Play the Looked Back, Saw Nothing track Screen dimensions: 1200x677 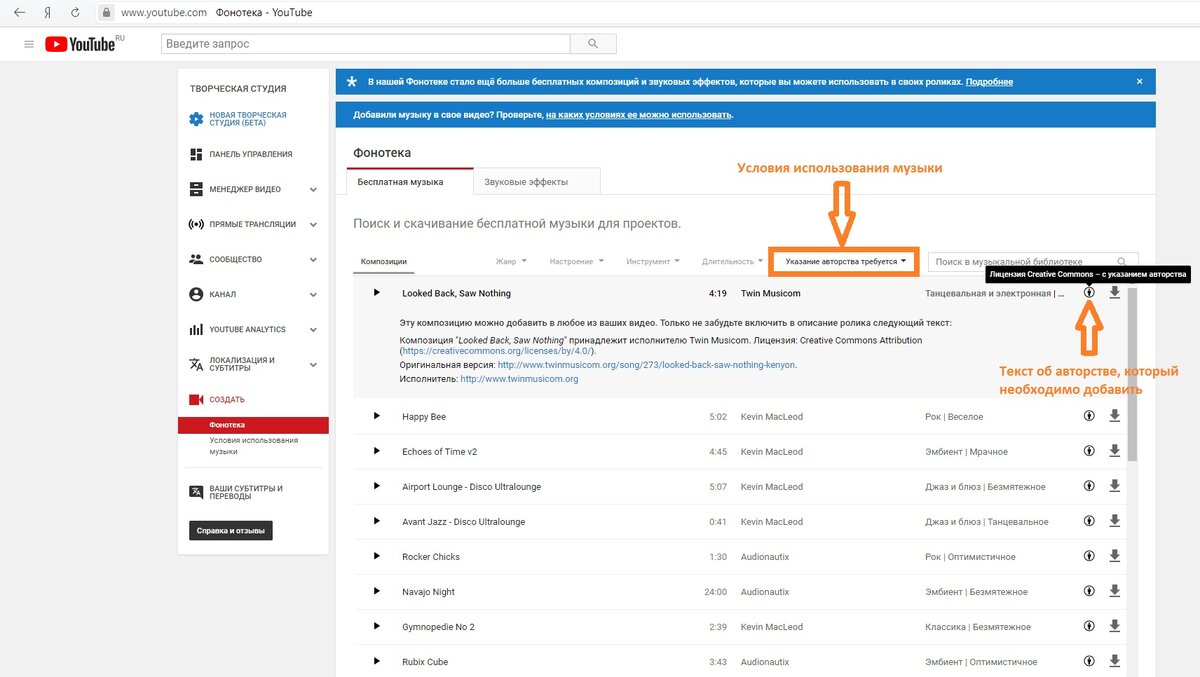[x=376, y=292]
